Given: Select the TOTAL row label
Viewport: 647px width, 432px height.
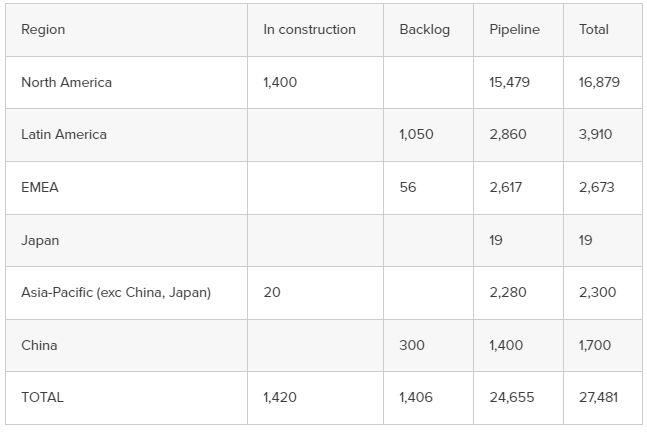Looking at the screenshot, I should tap(42, 397).
